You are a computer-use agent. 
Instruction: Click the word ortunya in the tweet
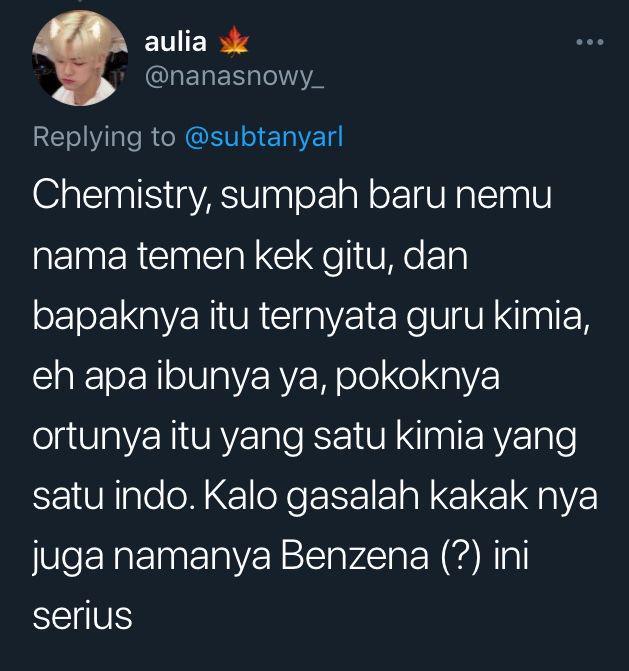tap(97, 437)
